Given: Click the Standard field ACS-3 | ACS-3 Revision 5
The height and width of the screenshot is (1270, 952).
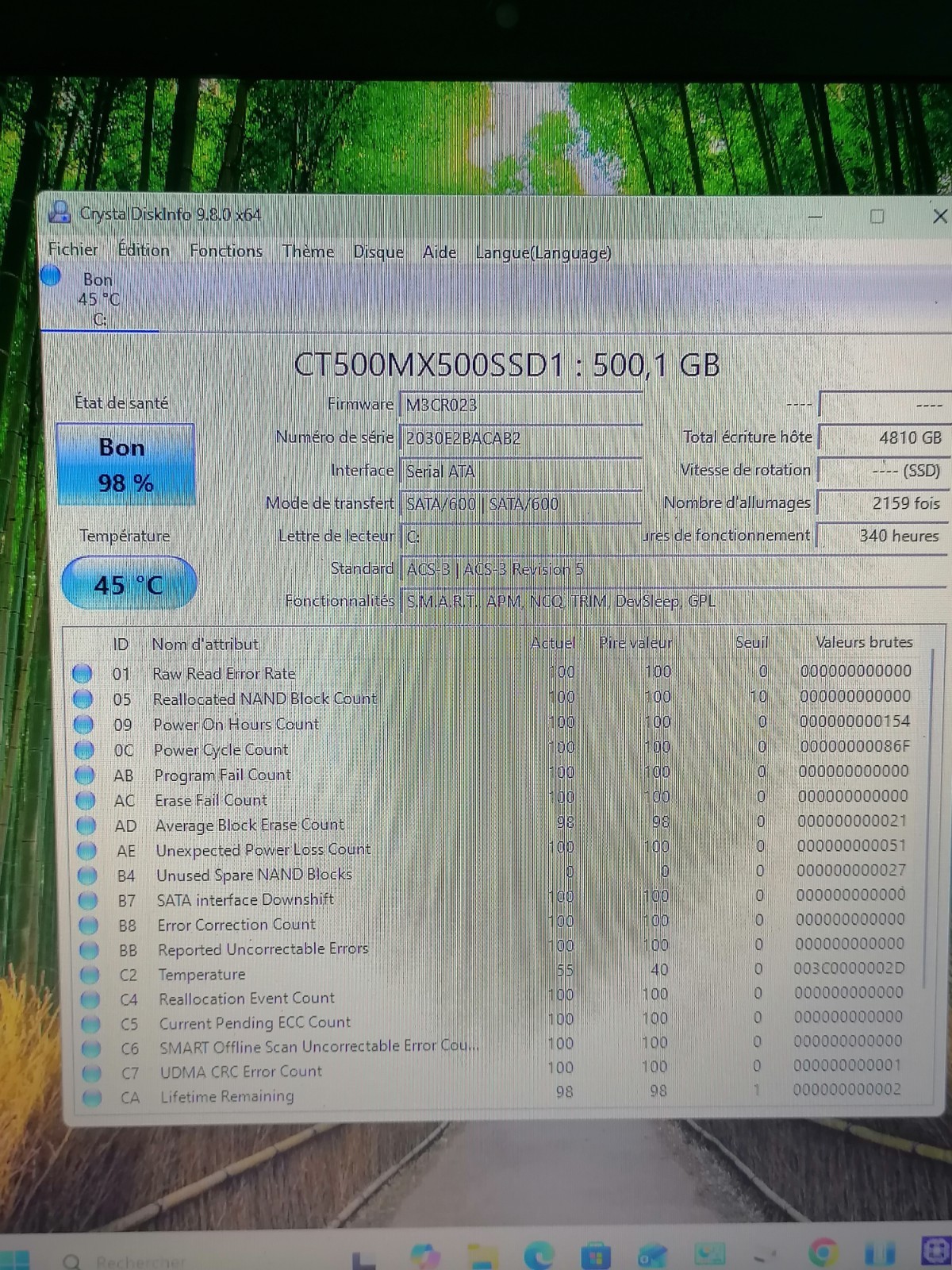Looking at the screenshot, I should (673, 569).
